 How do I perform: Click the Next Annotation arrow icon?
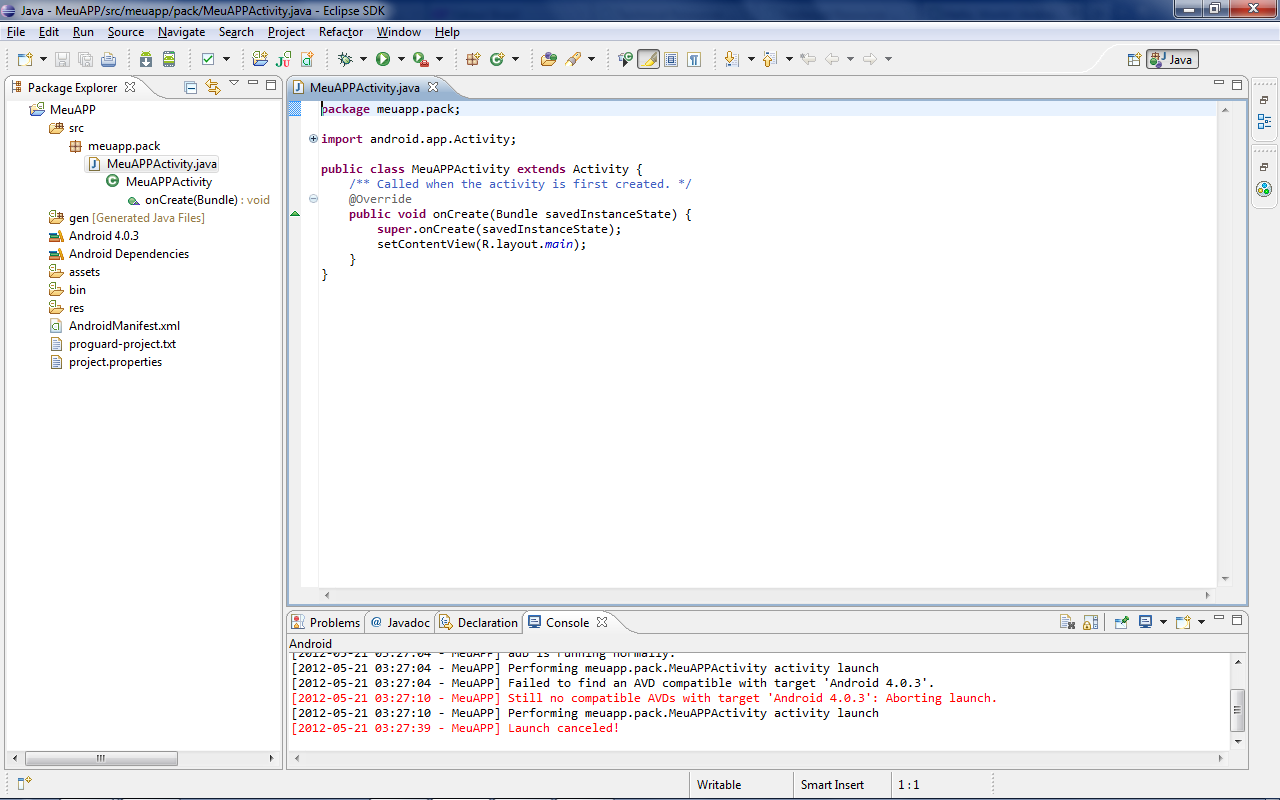click(732, 59)
